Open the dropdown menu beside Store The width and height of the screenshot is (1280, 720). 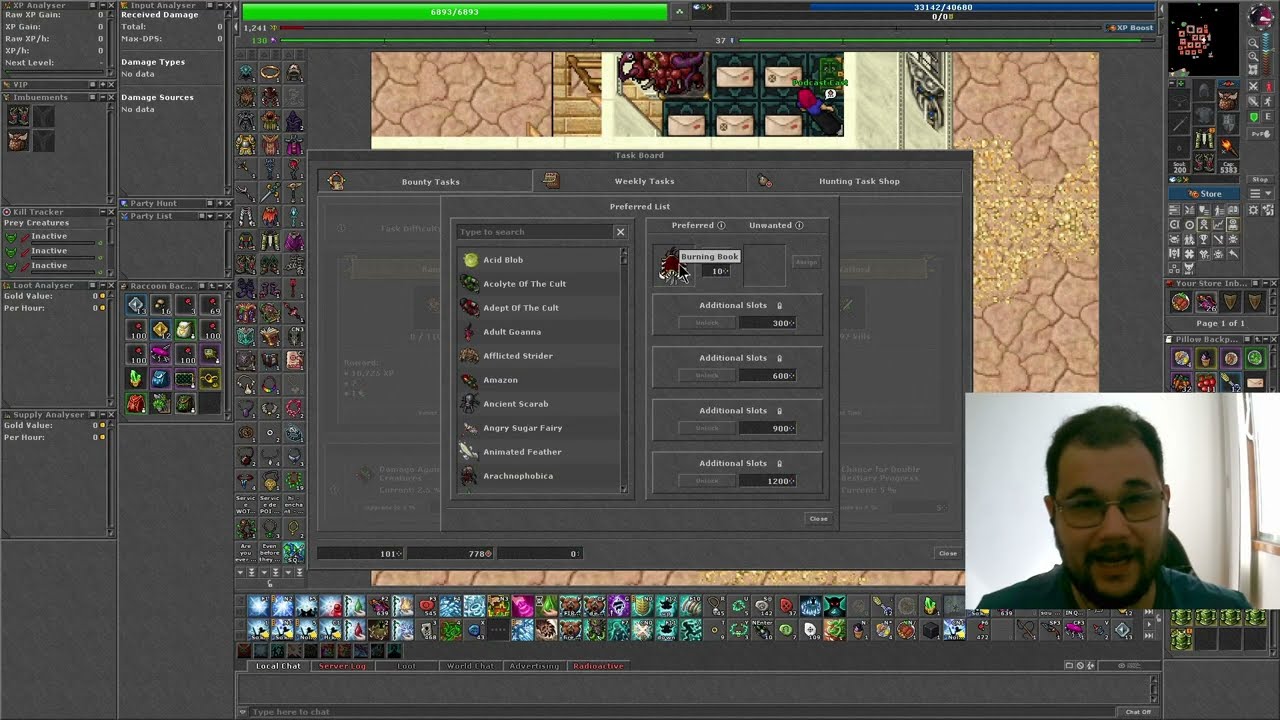pyautogui.click(x=1260, y=194)
